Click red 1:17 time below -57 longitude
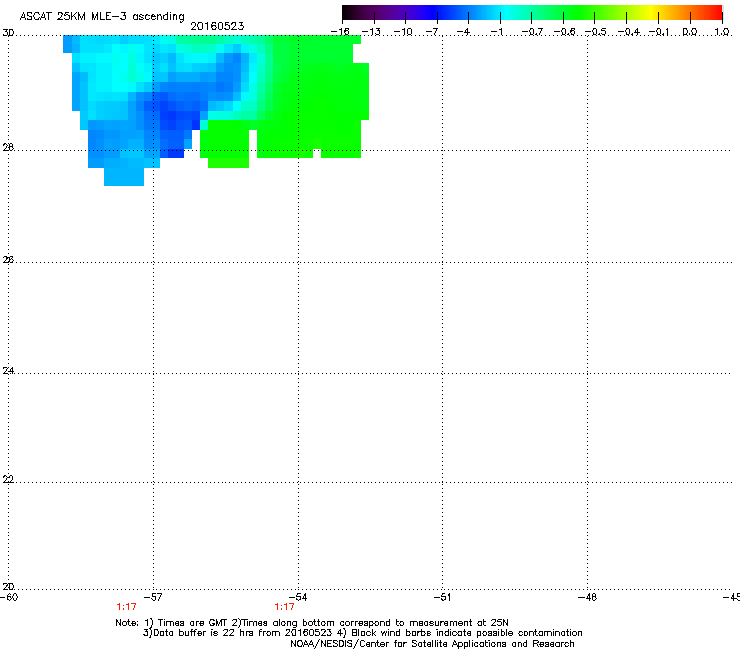The width and height of the screenshot is (740, 650). [x=126, y=607]
